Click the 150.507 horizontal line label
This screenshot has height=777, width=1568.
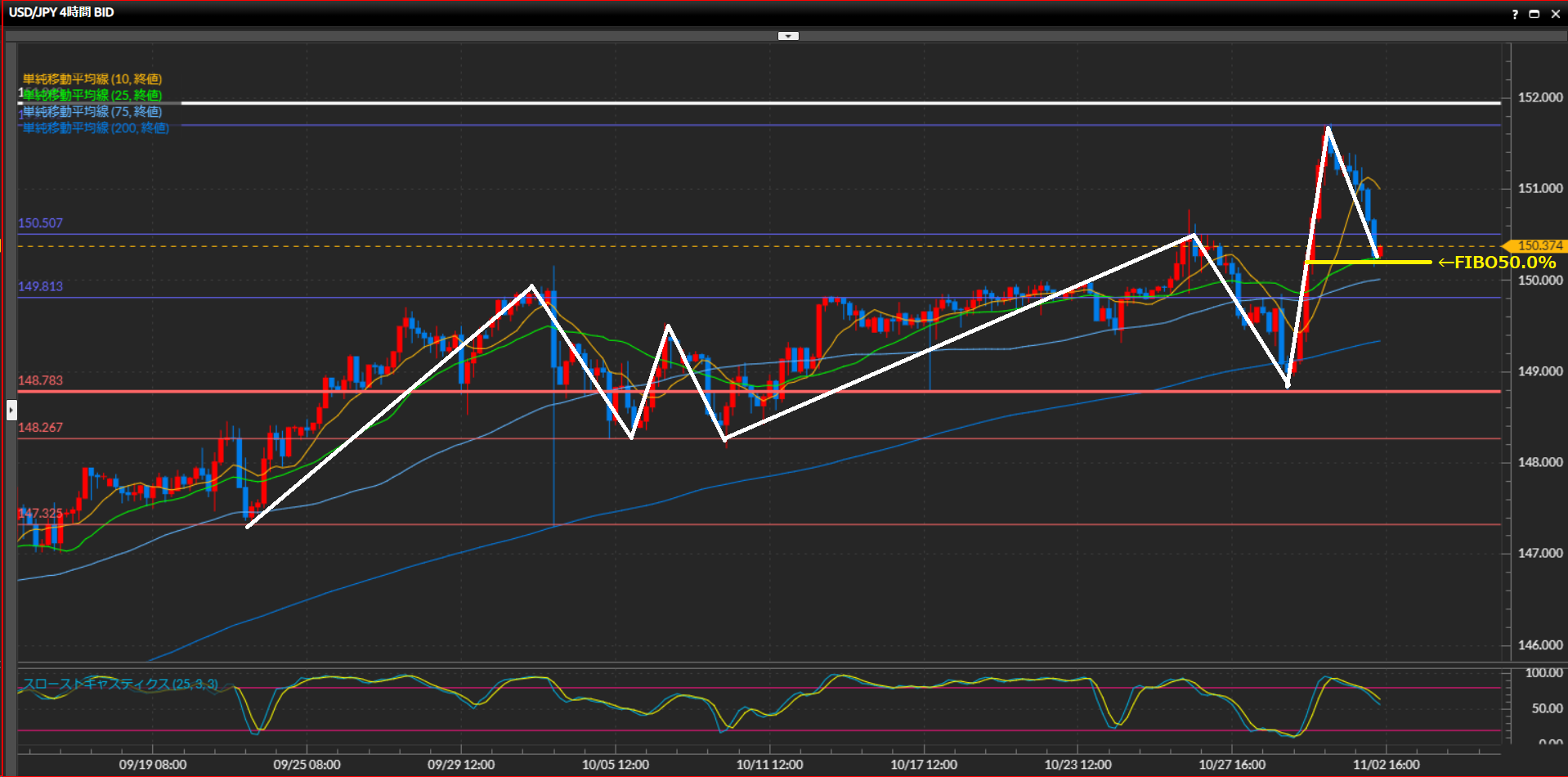click(40, 223)
